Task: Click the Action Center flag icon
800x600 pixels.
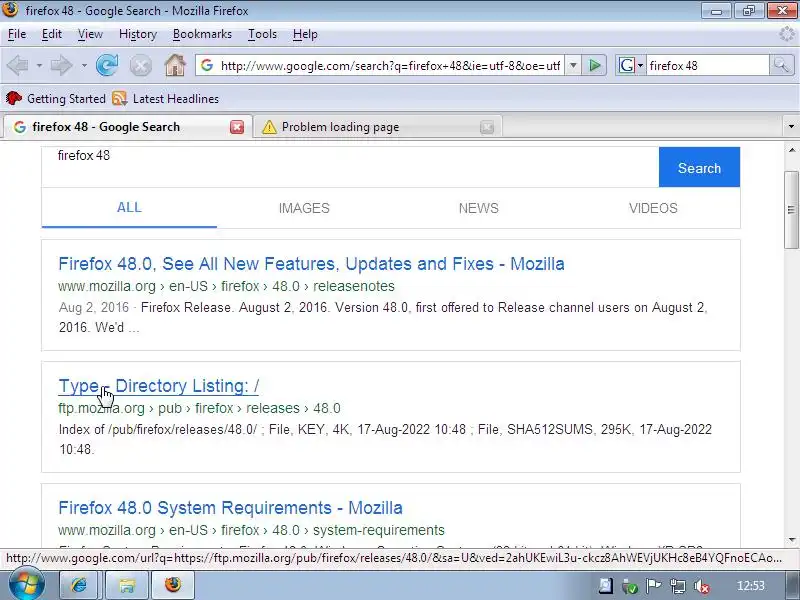Action: point(654,586)
